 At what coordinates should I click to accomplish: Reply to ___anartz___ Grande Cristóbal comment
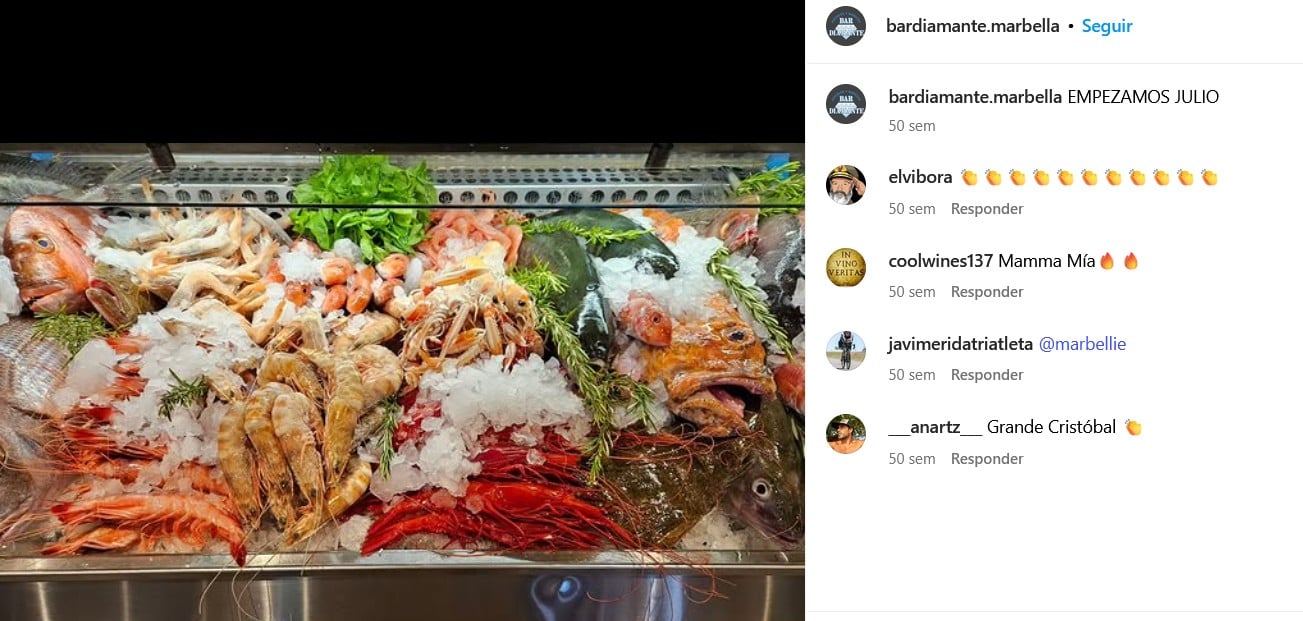987,459
